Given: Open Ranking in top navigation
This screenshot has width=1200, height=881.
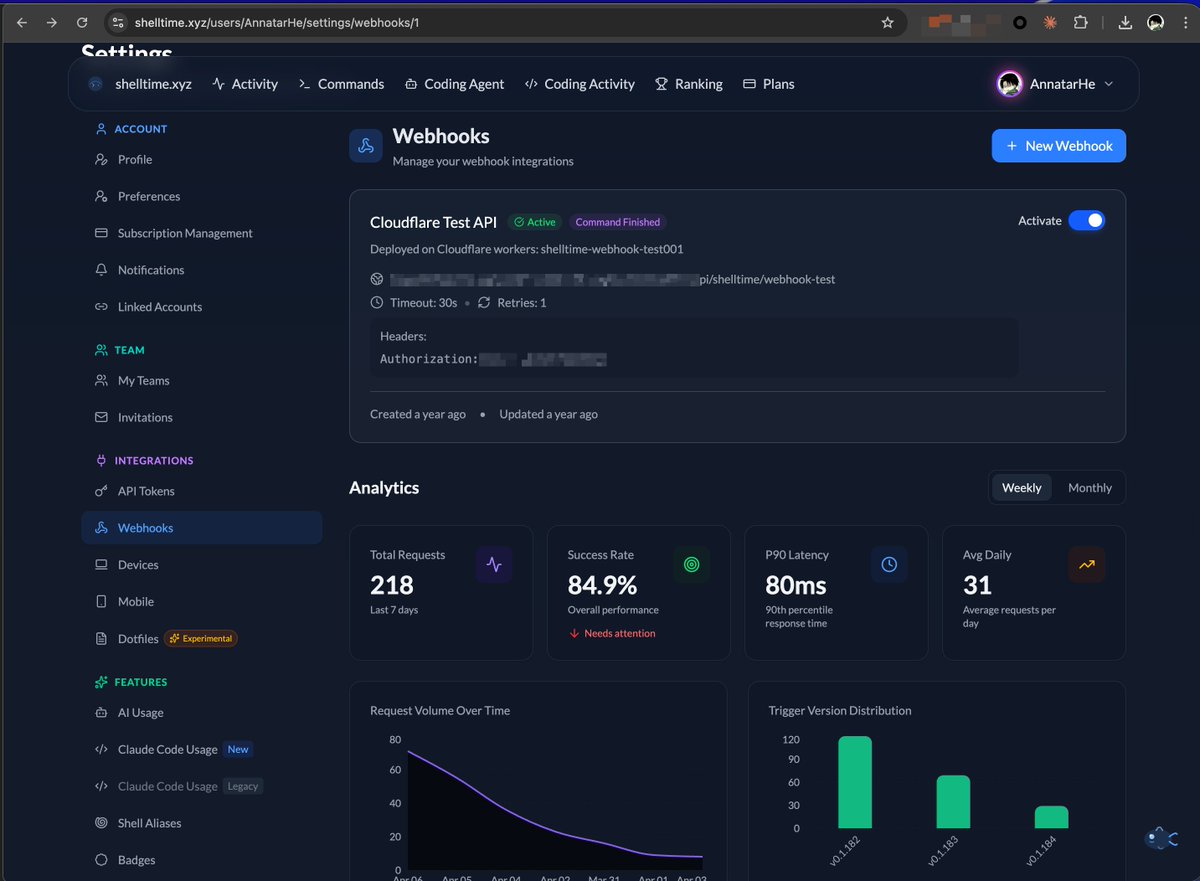Looking at the screenshot, I should pos(688,84).
